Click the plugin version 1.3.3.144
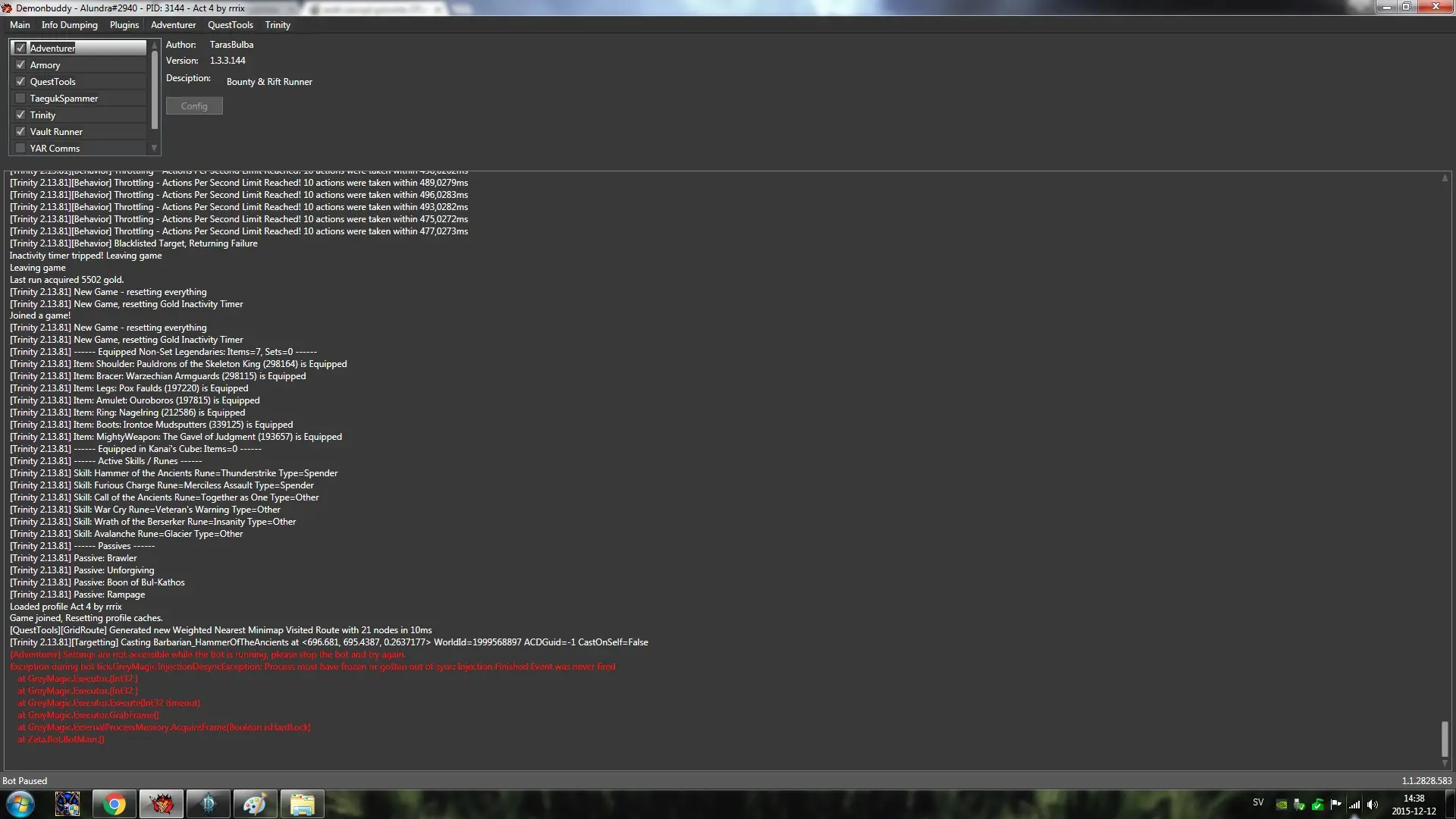This screenshot has height=819, width=1456. click(227, 61)
